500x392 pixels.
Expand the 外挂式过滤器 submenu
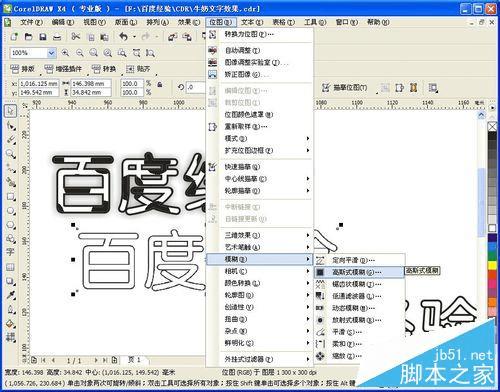point(308,359)
